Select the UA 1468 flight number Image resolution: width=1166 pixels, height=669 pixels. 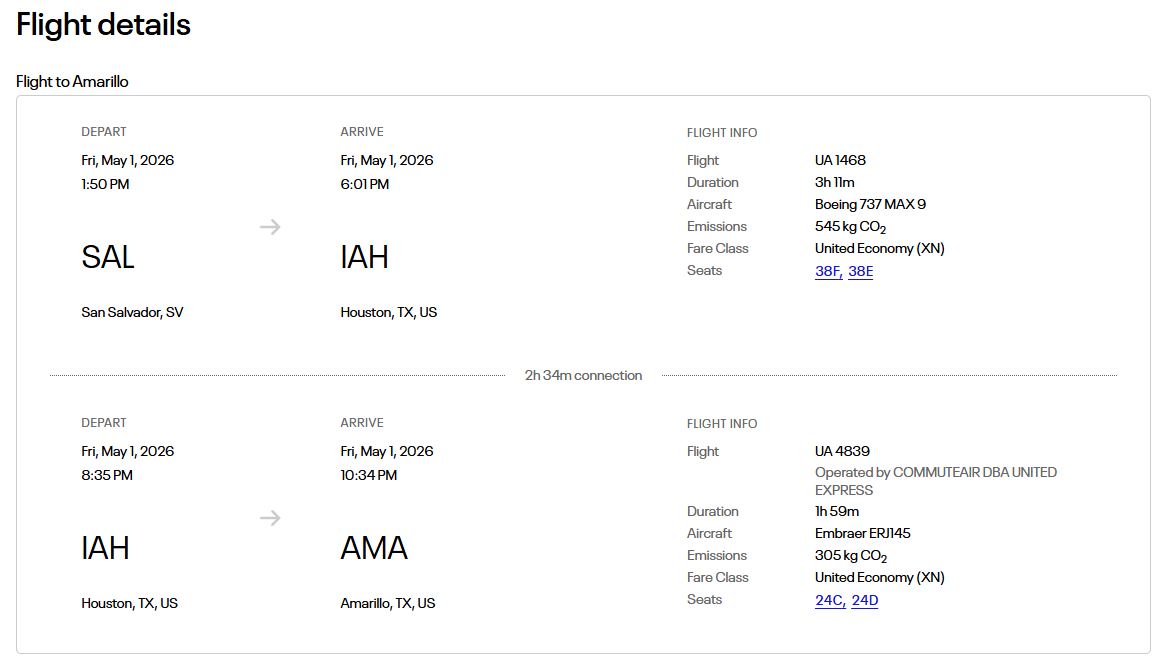tap(841, 160)
